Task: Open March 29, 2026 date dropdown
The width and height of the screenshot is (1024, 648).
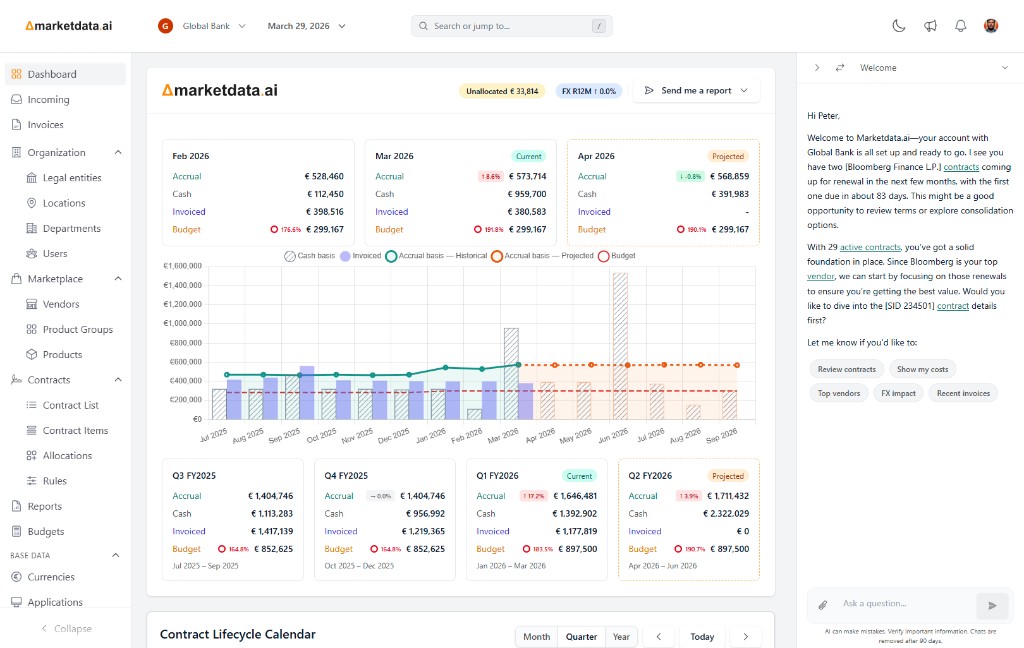Action: (306, 26)
